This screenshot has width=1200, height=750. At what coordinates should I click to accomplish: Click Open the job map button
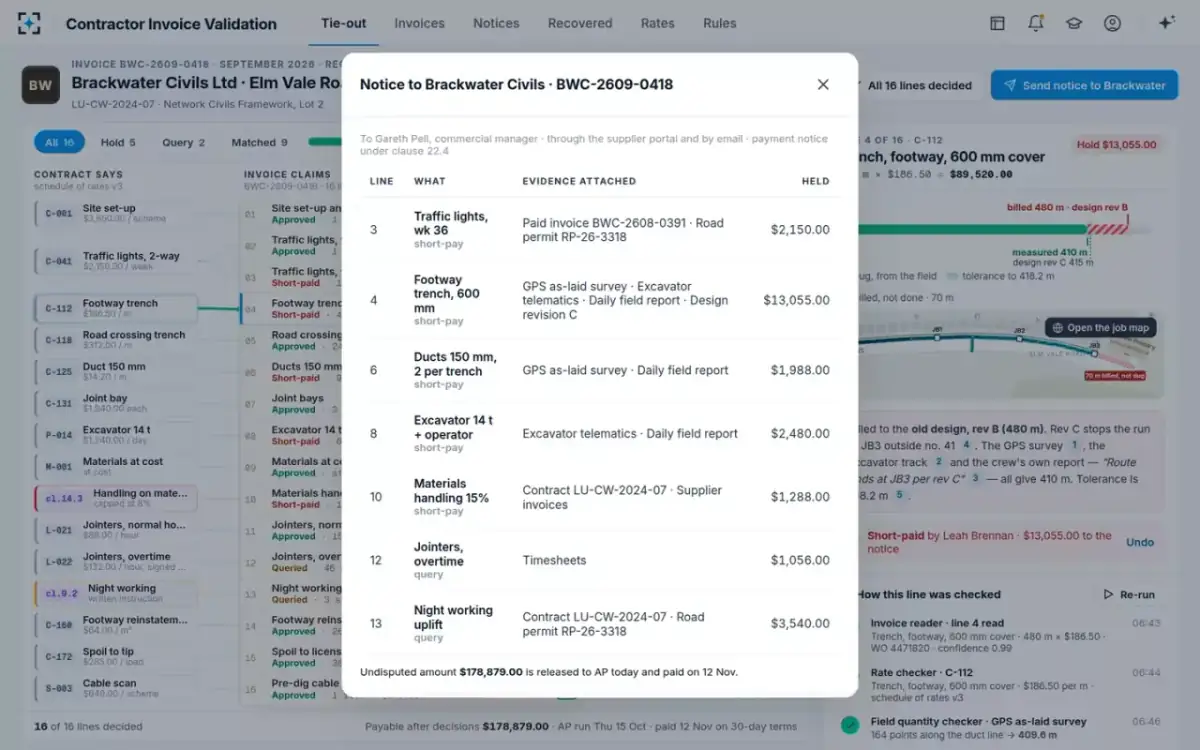point(1099,328)
